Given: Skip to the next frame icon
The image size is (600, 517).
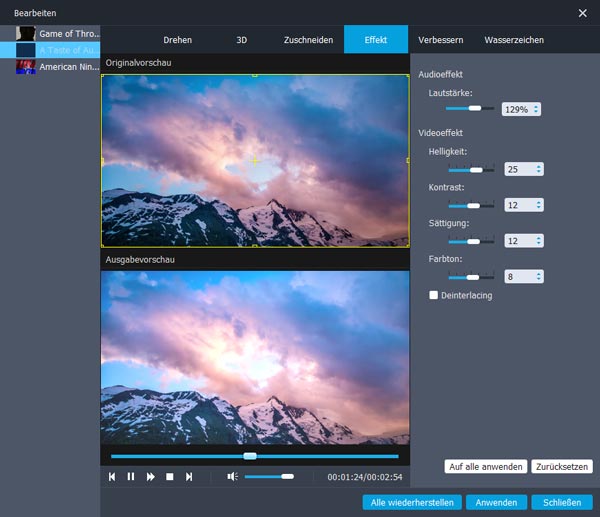Looking at the screenshot, I should (189, 477).
